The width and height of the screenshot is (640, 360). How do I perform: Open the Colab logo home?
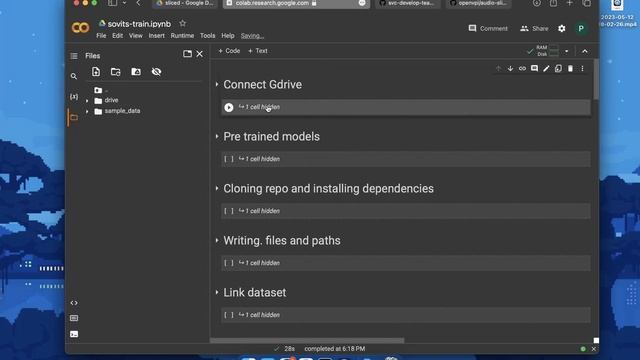pos(80,27)
